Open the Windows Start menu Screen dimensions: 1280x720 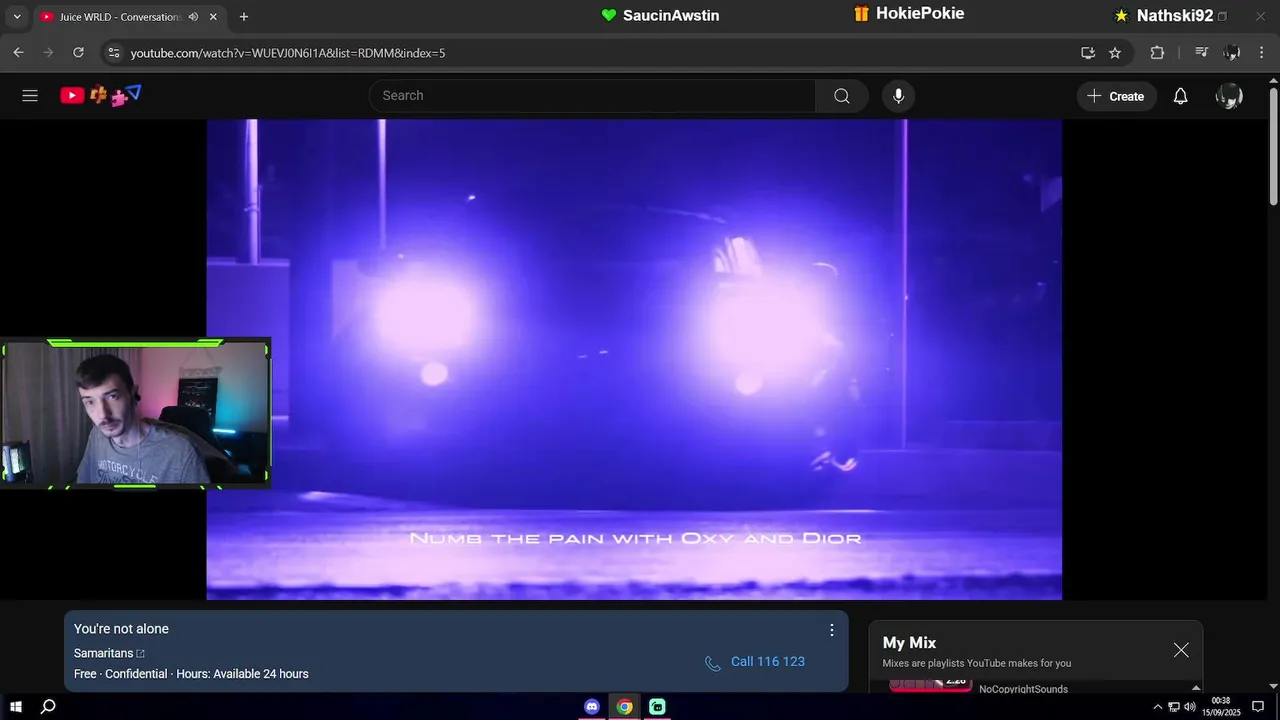click(x=16, y=707)
